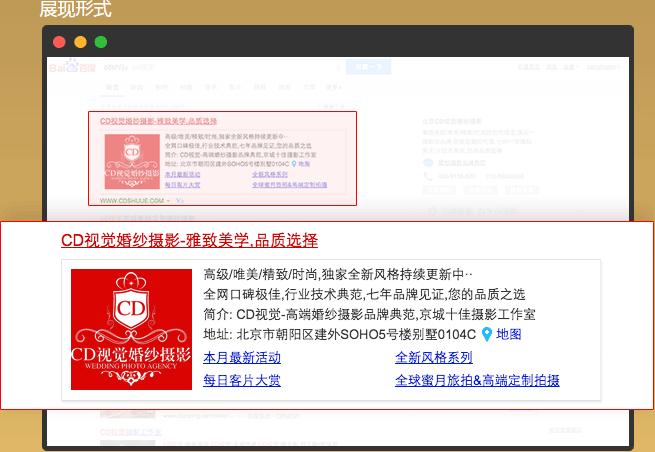Screen dimensions: 655x452
Task: Open 全球蜜月旅拍&高端定制拍摄 in the enlarged result
Action: [x=477, y=380]
